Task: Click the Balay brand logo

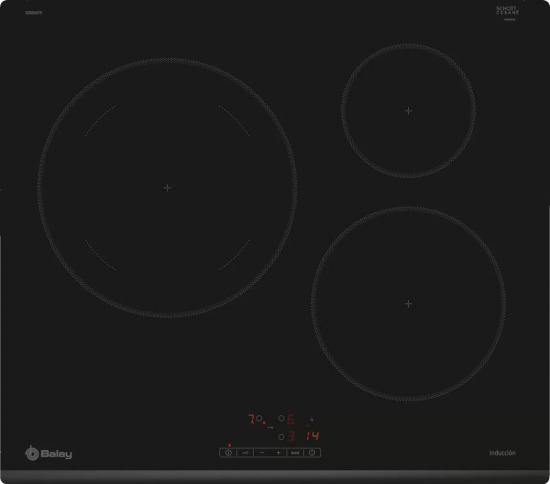Action: click(x=48, y=453)
